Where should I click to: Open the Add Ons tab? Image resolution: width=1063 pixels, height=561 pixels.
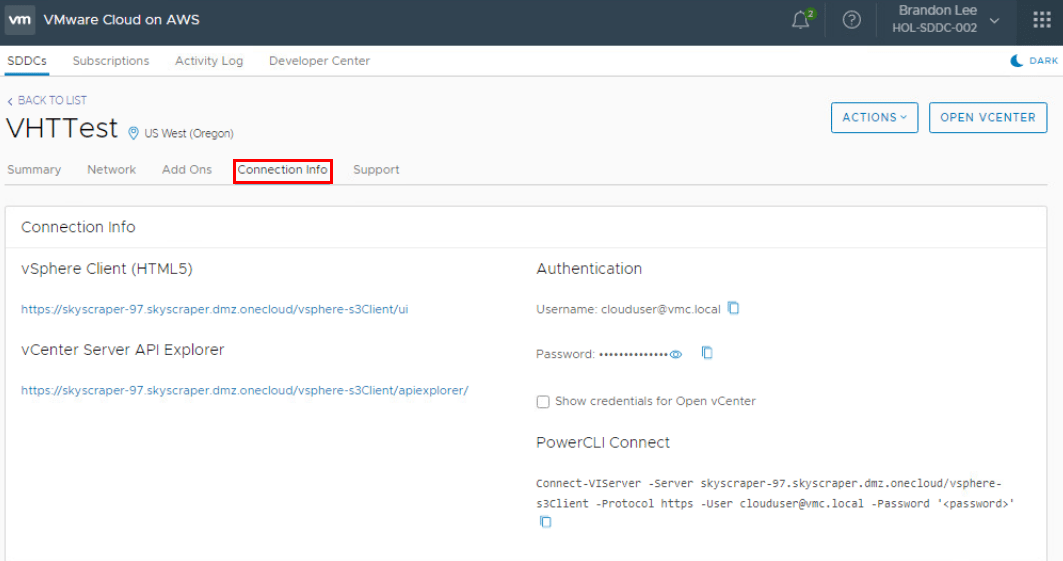[x=187, y=170]
